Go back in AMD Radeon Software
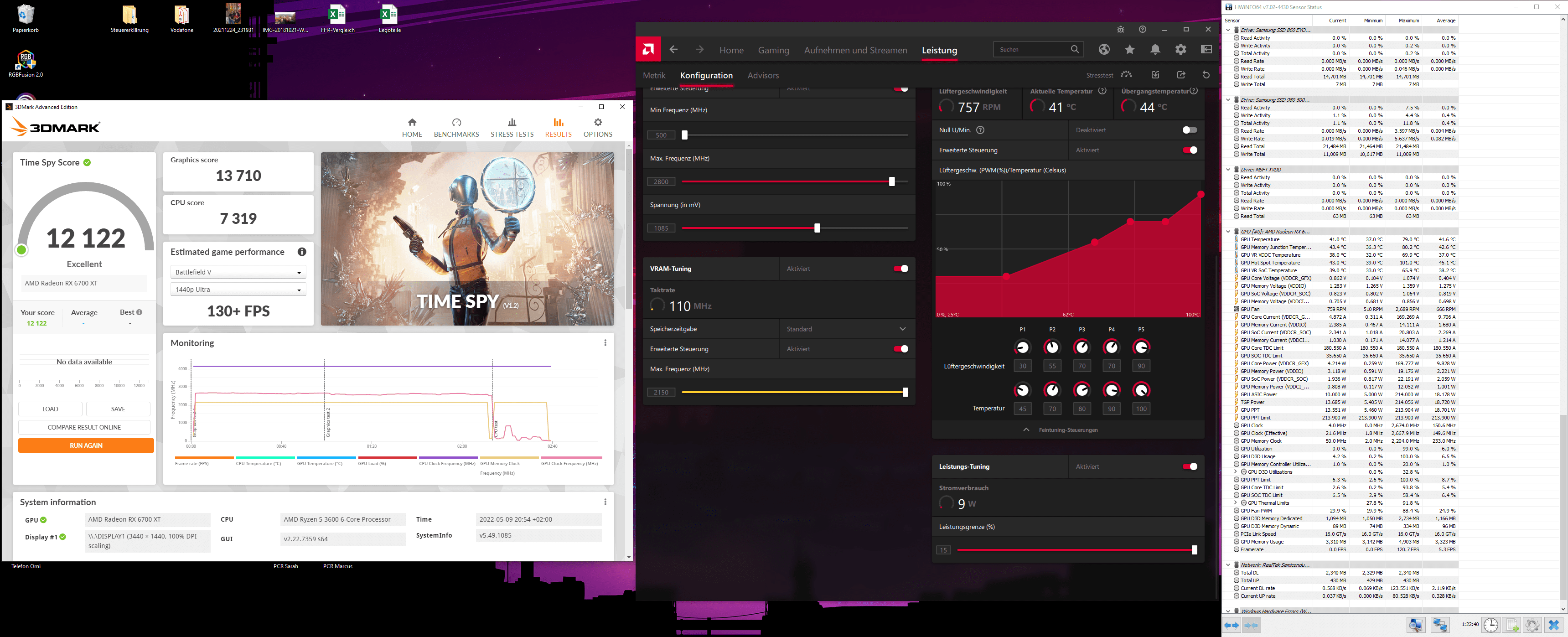1568x637 pixels. 674,50
